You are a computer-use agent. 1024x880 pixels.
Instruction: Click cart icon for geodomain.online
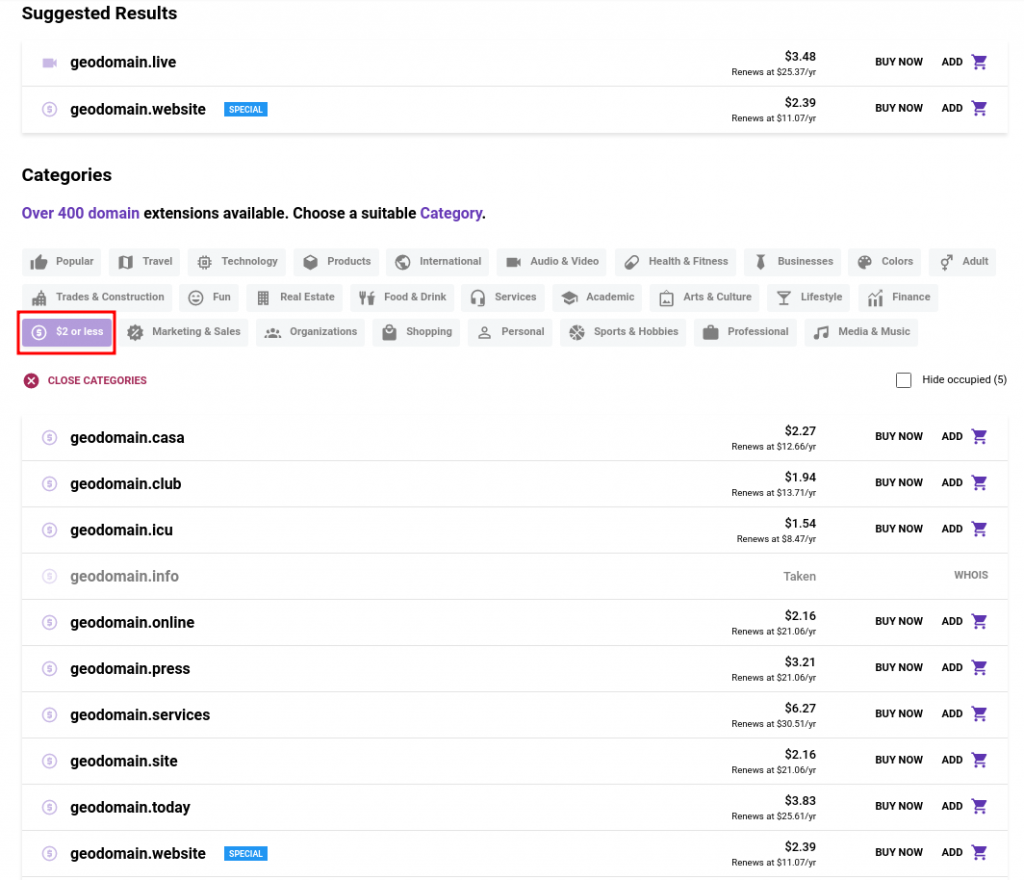pyautogui.click(x=979, y=621)
